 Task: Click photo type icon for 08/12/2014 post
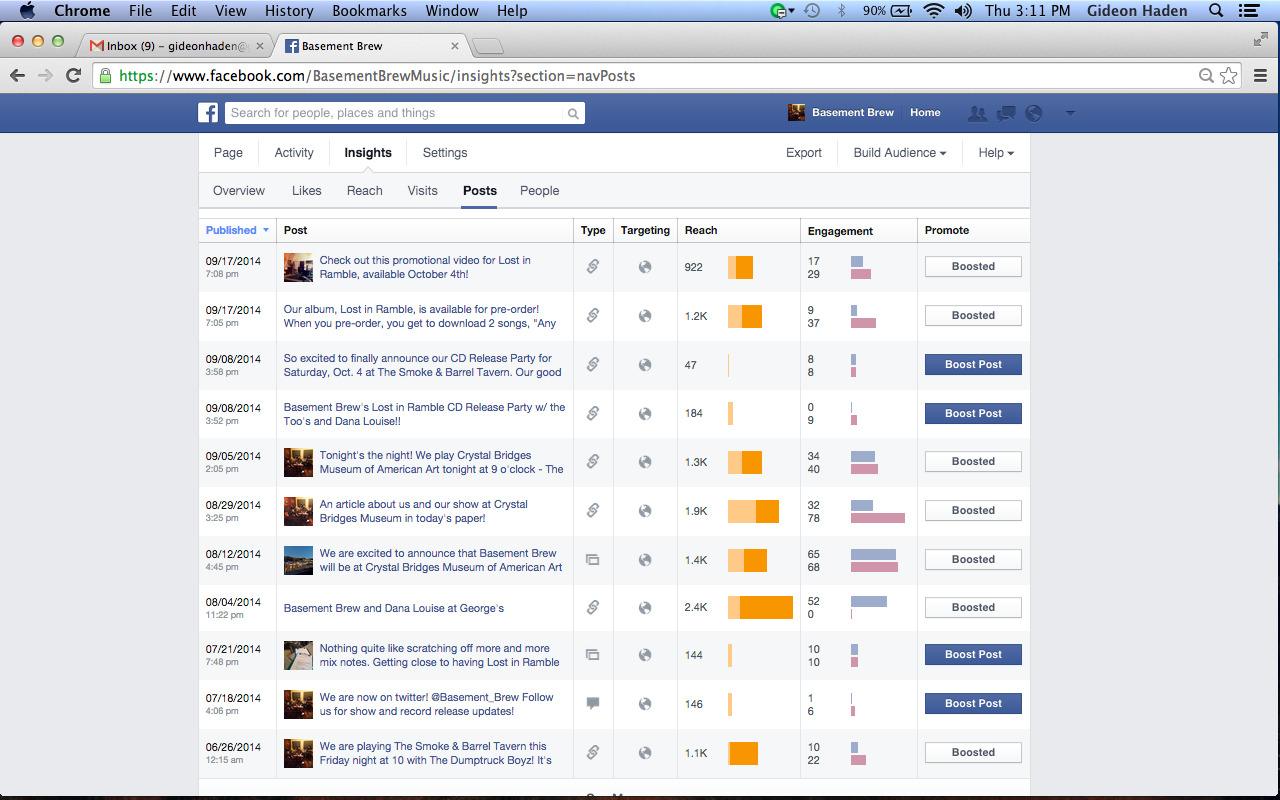(x=592, y=560)
